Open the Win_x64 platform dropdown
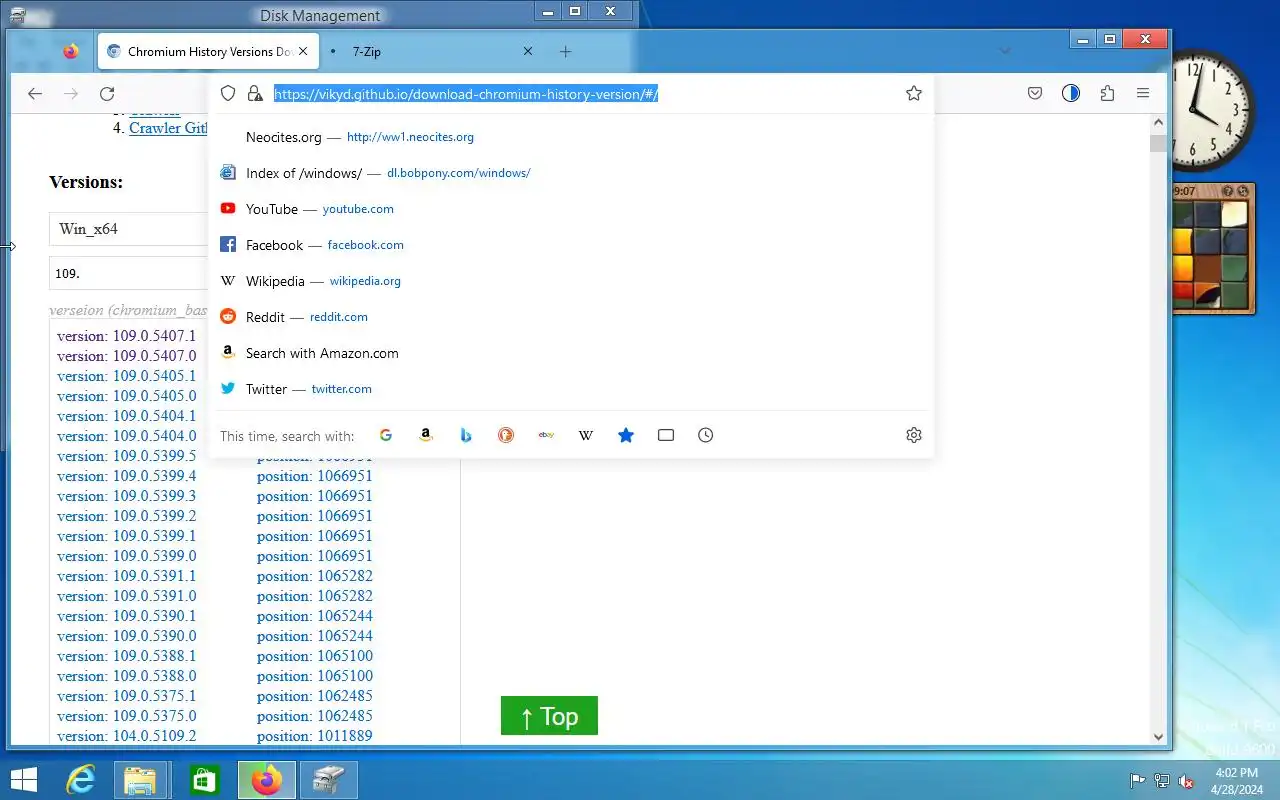 (130, 229)
